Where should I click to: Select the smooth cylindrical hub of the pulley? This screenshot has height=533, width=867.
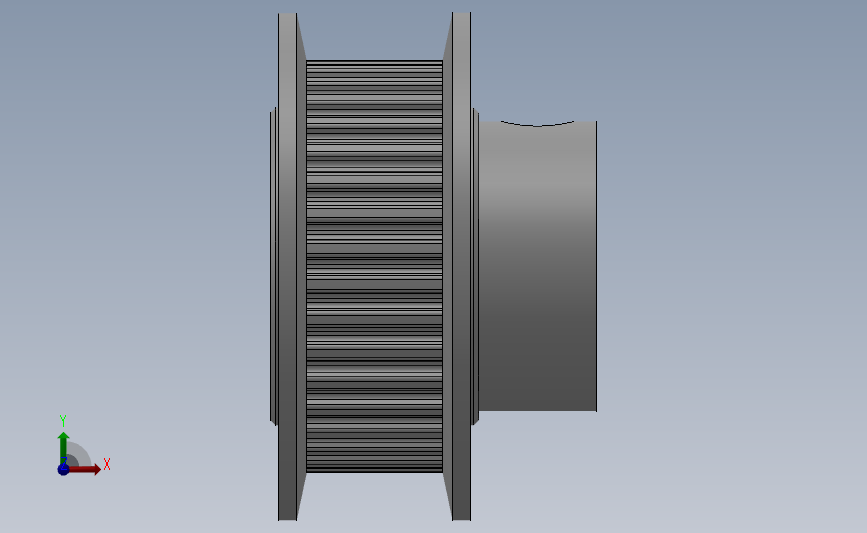[x=537, y=266]
